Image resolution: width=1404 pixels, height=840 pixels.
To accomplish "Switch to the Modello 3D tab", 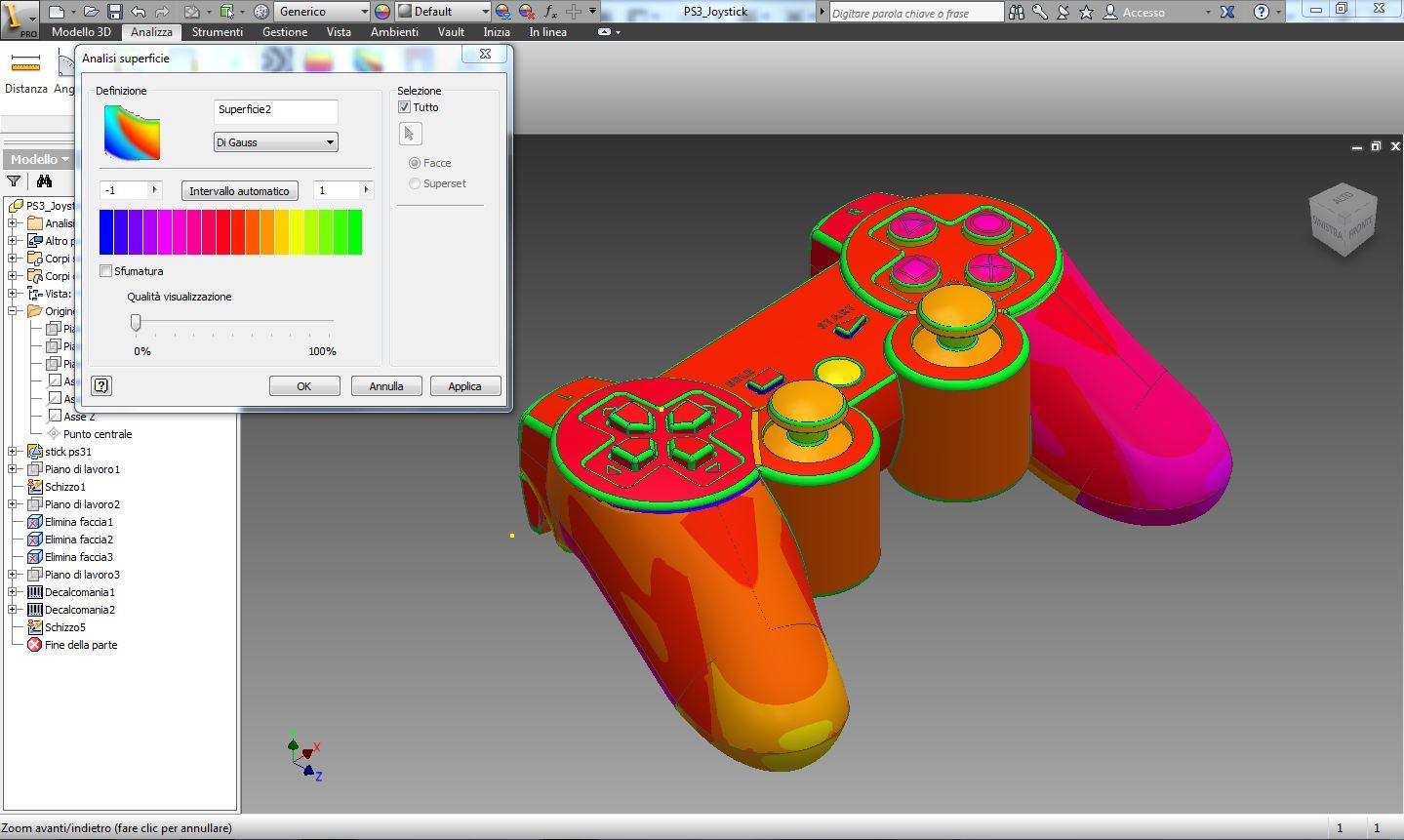I will (81, 31).
